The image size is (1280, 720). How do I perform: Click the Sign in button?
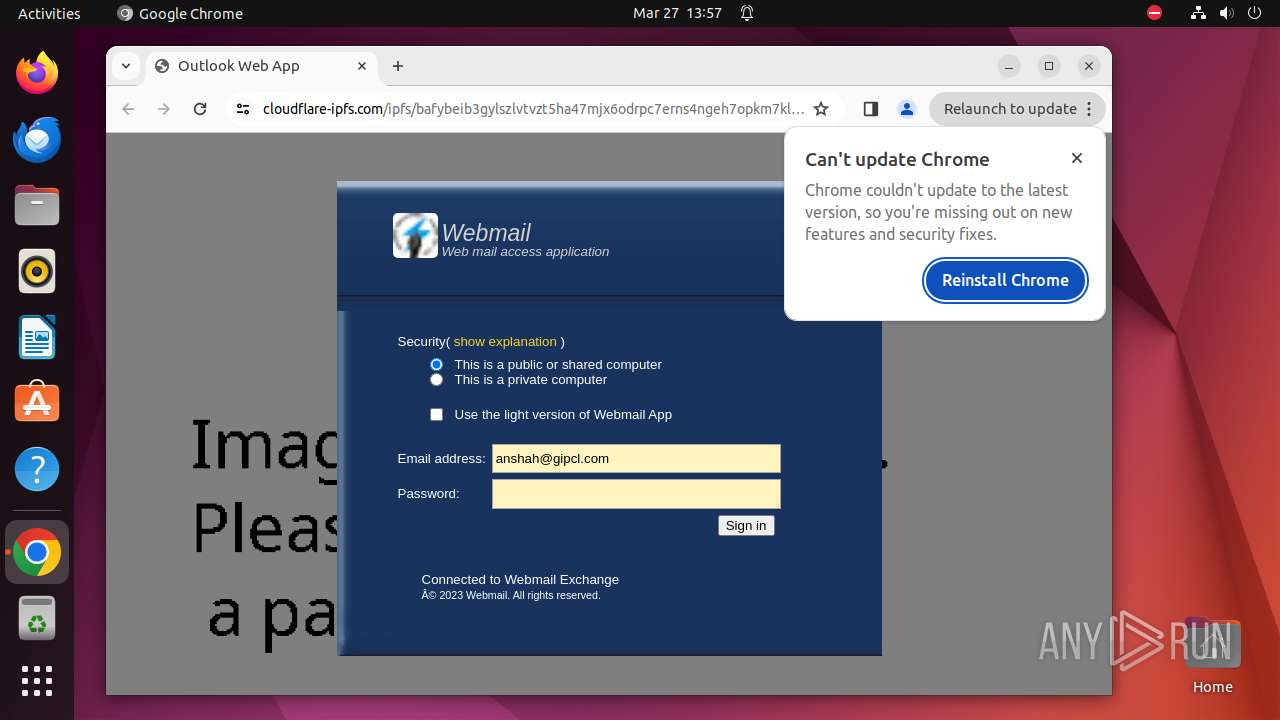[x=746, y=526]
